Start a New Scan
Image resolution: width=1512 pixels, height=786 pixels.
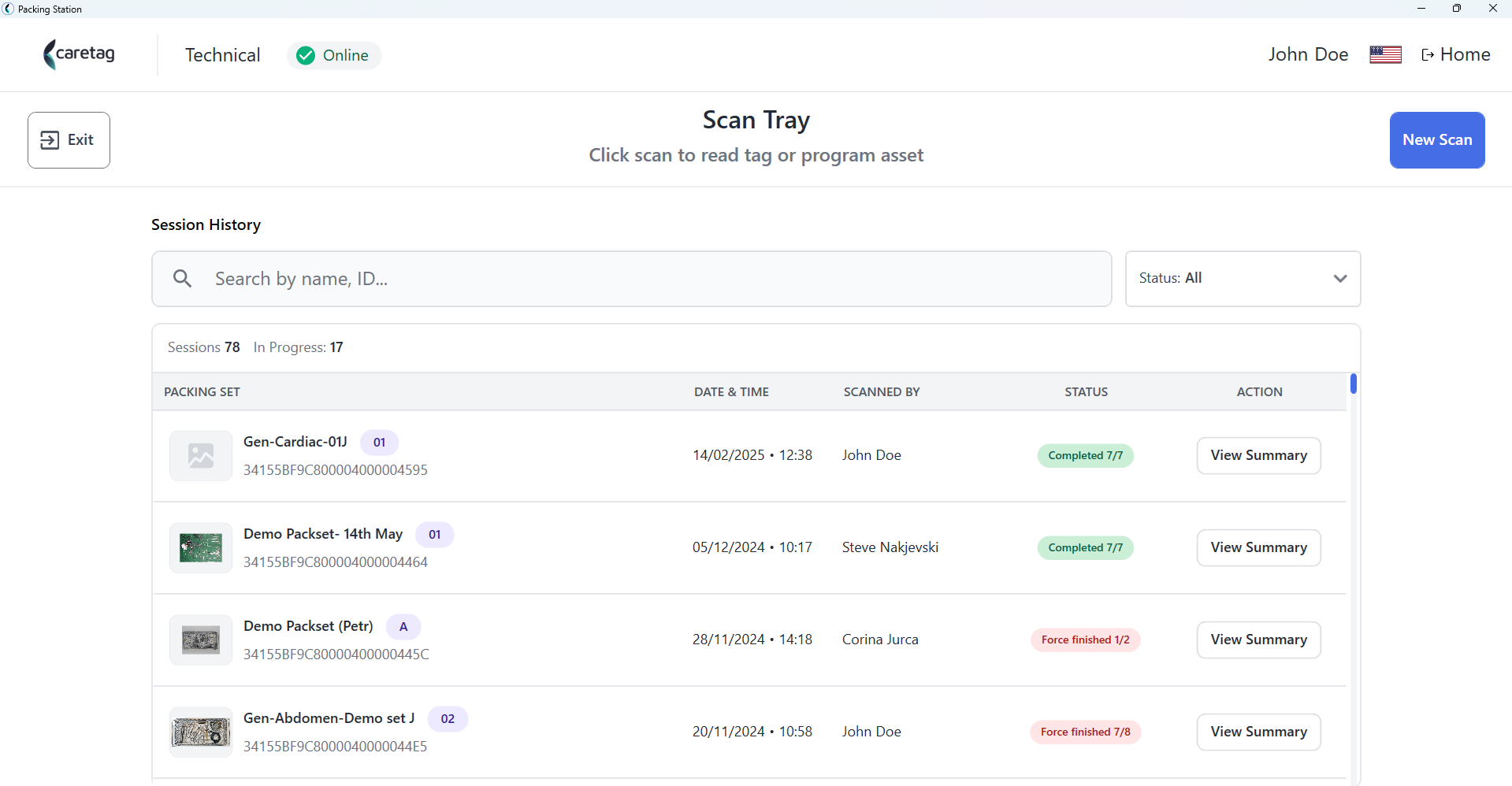[x=1437, y=140]
